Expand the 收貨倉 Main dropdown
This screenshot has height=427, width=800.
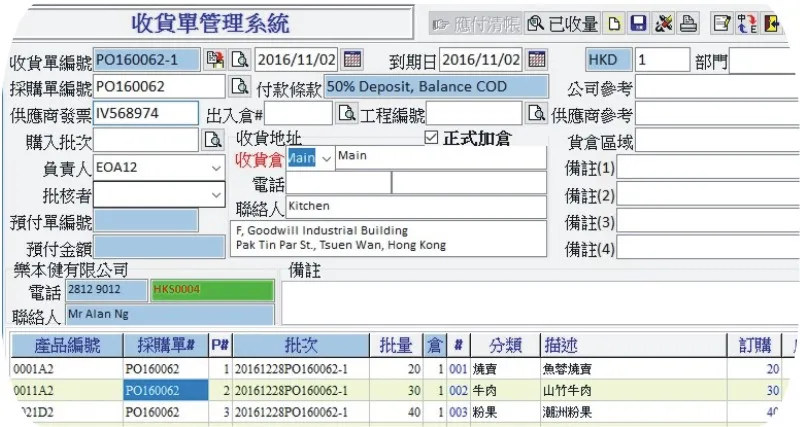point(324,158)
